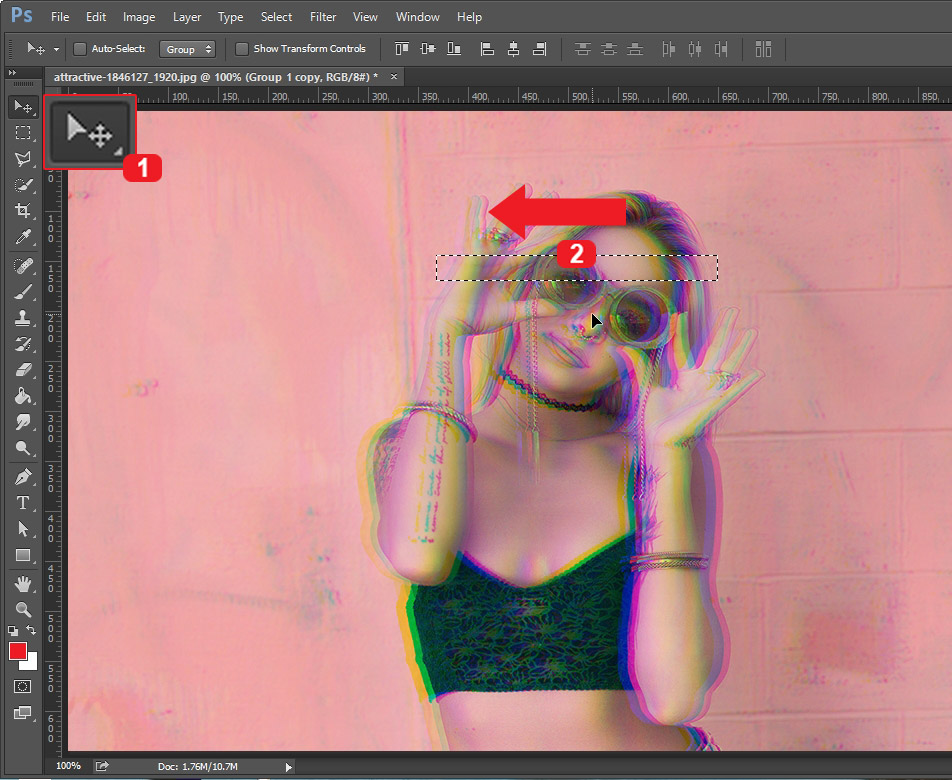The image size is (952, 780).
Task: Click the Auto-Align Layers icon
Action: pos(763,49)
